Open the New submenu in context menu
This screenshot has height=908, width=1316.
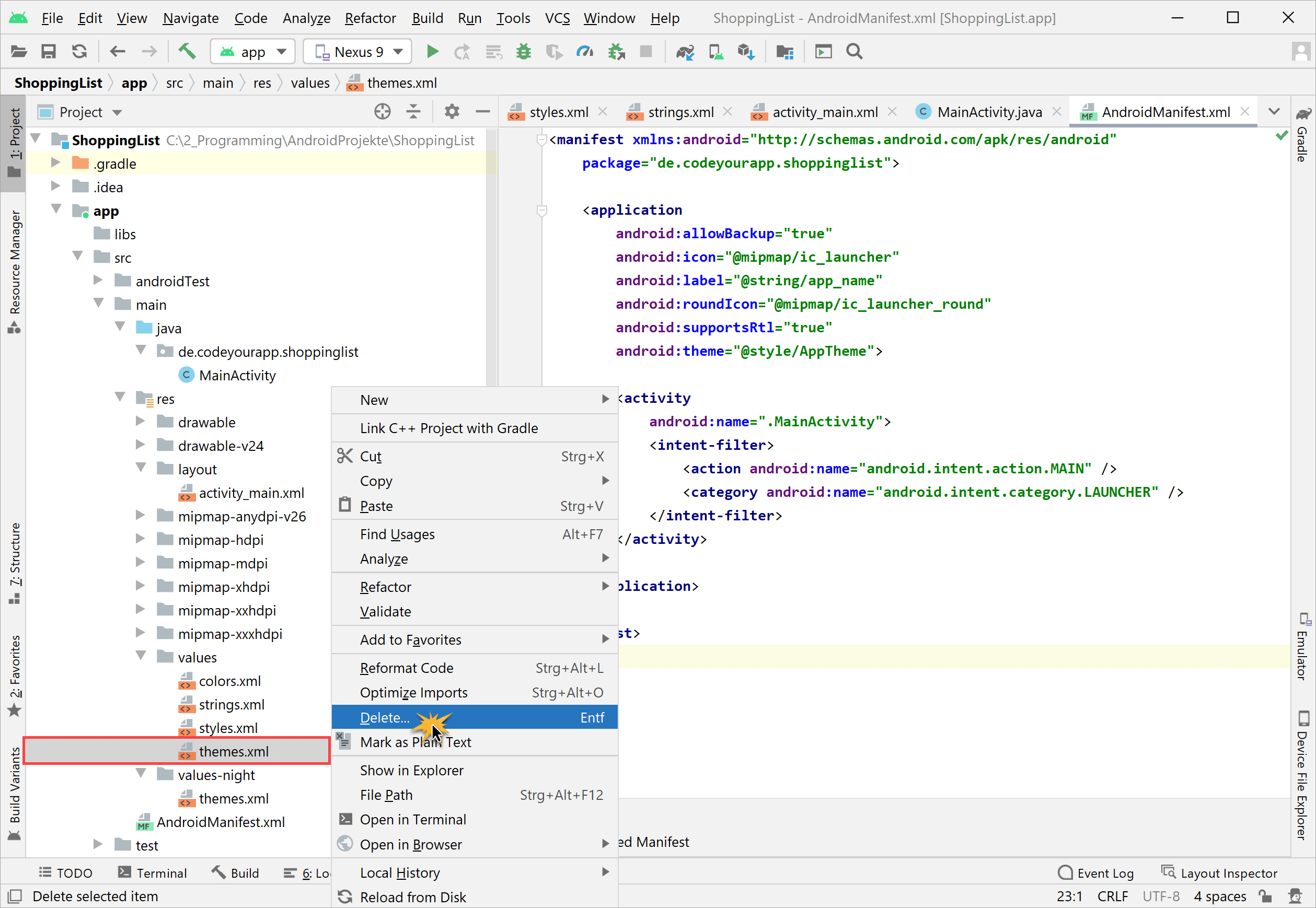[475, 400]
